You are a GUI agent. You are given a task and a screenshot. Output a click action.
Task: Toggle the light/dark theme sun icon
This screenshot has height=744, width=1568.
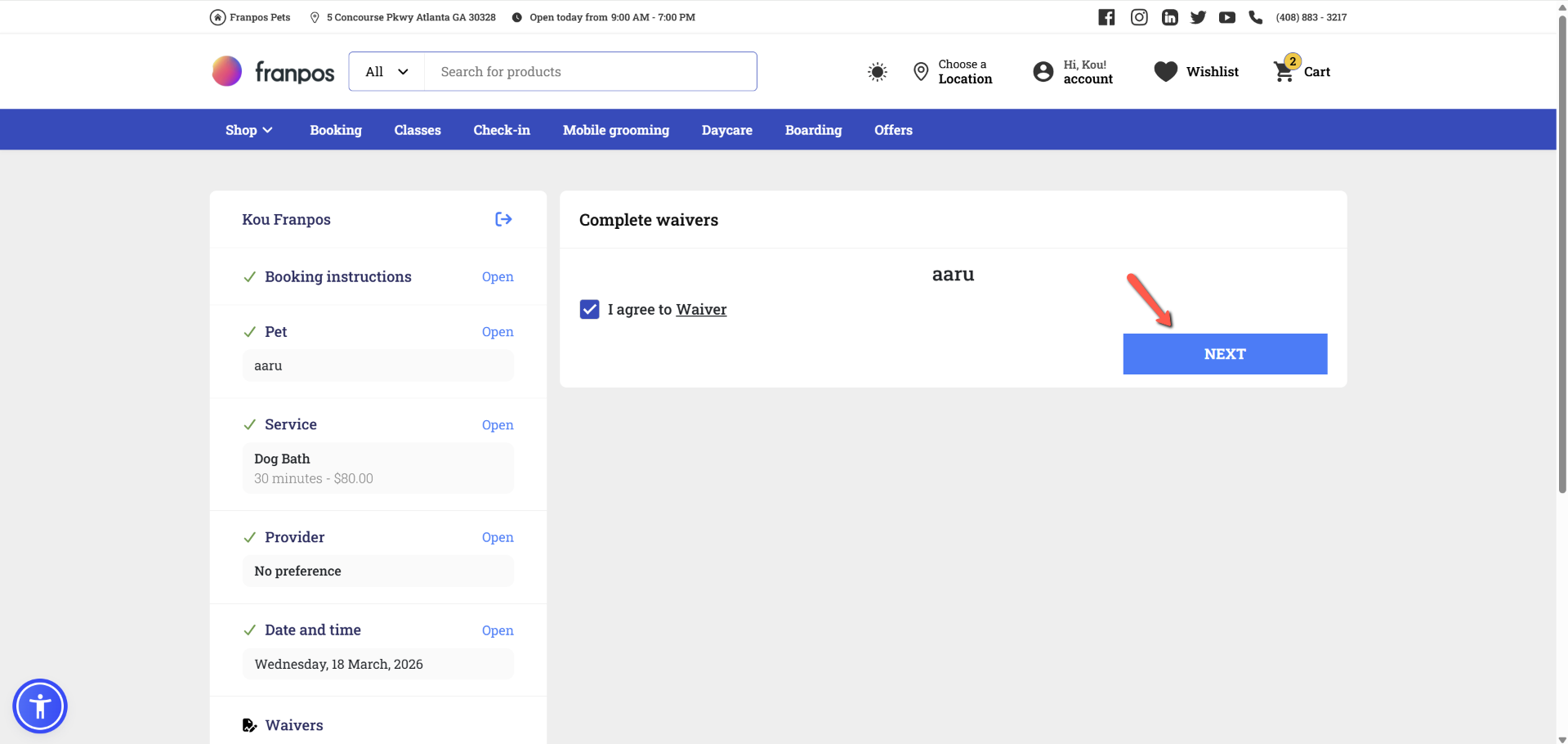click(877, 72)
